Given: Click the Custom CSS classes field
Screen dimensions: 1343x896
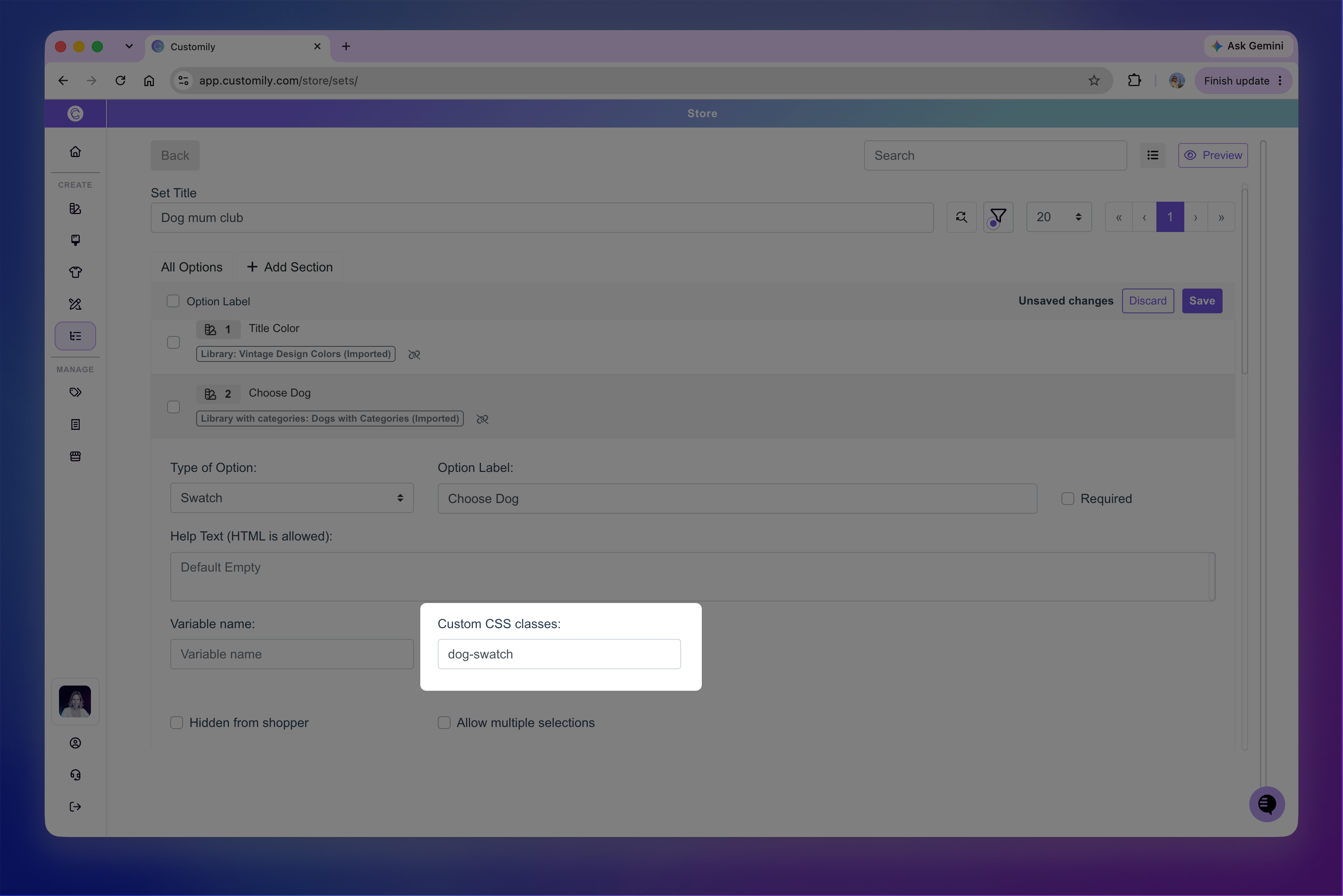Looking at the screenshot, I should pyautogui.click(x=559, y=654).
